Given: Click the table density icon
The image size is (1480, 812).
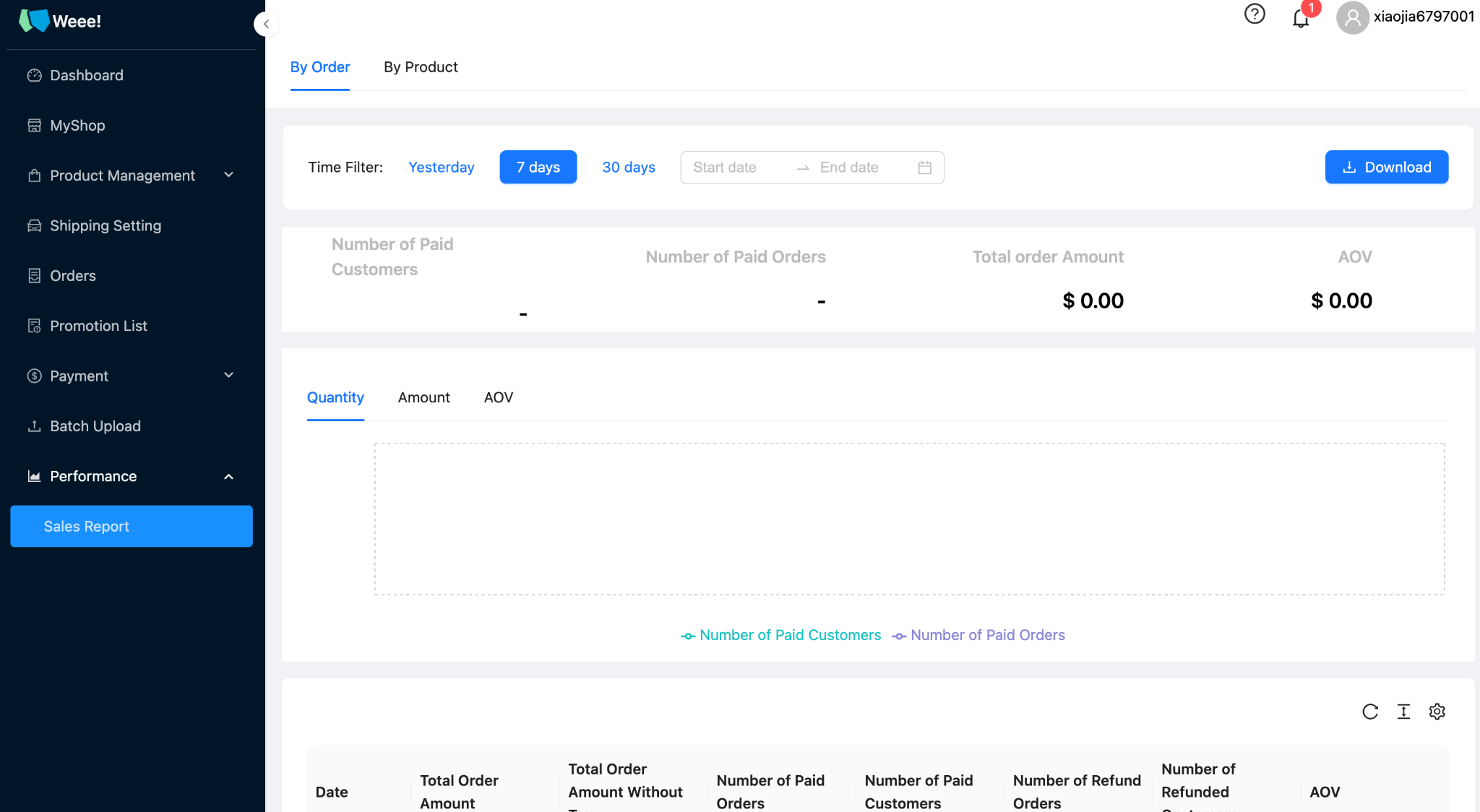Looking at the screenshot, I should point(1403,712).
